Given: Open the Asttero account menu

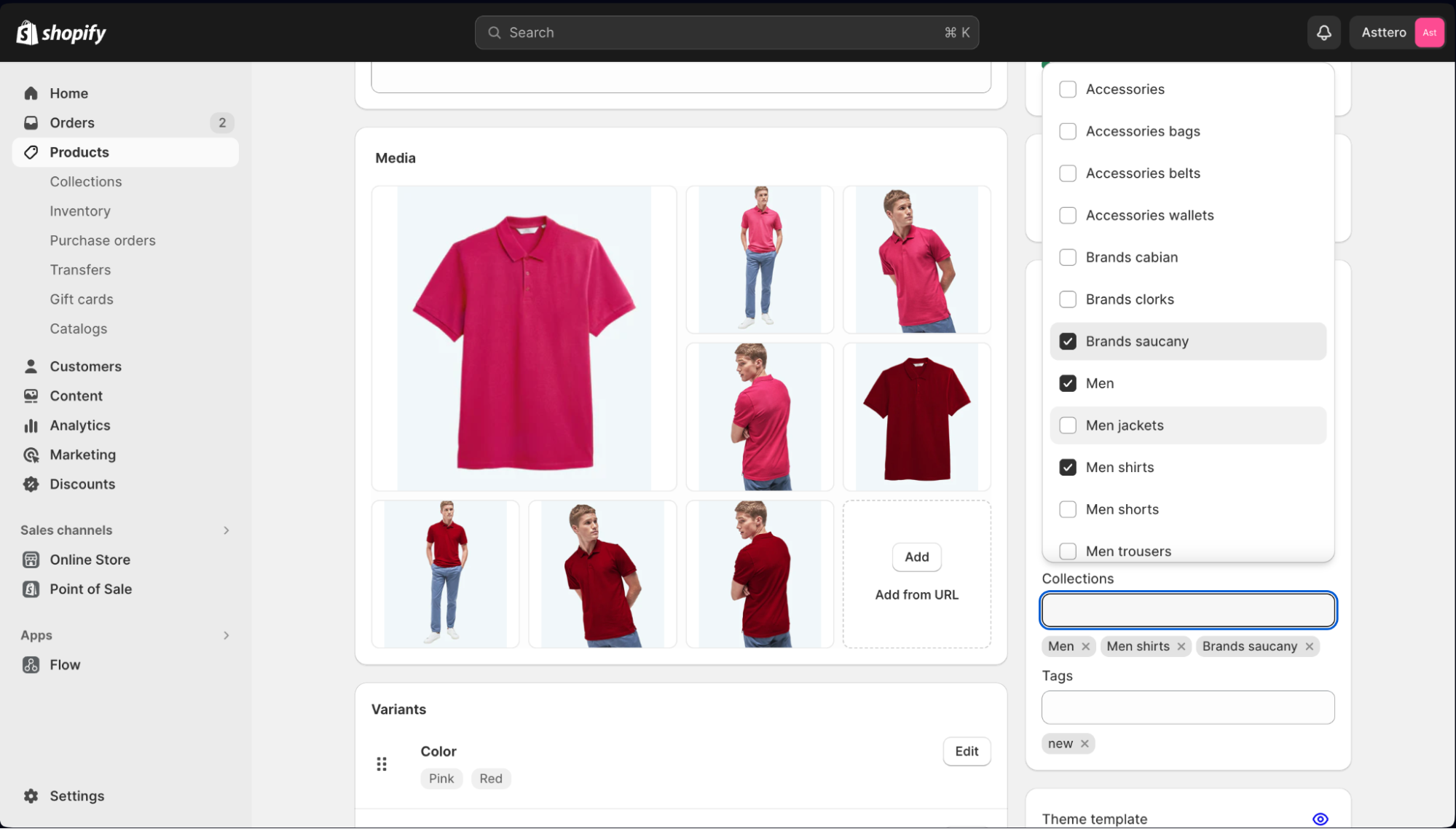Looking at the screenshot, I should pyautogui.click(x=1397, y=33).
